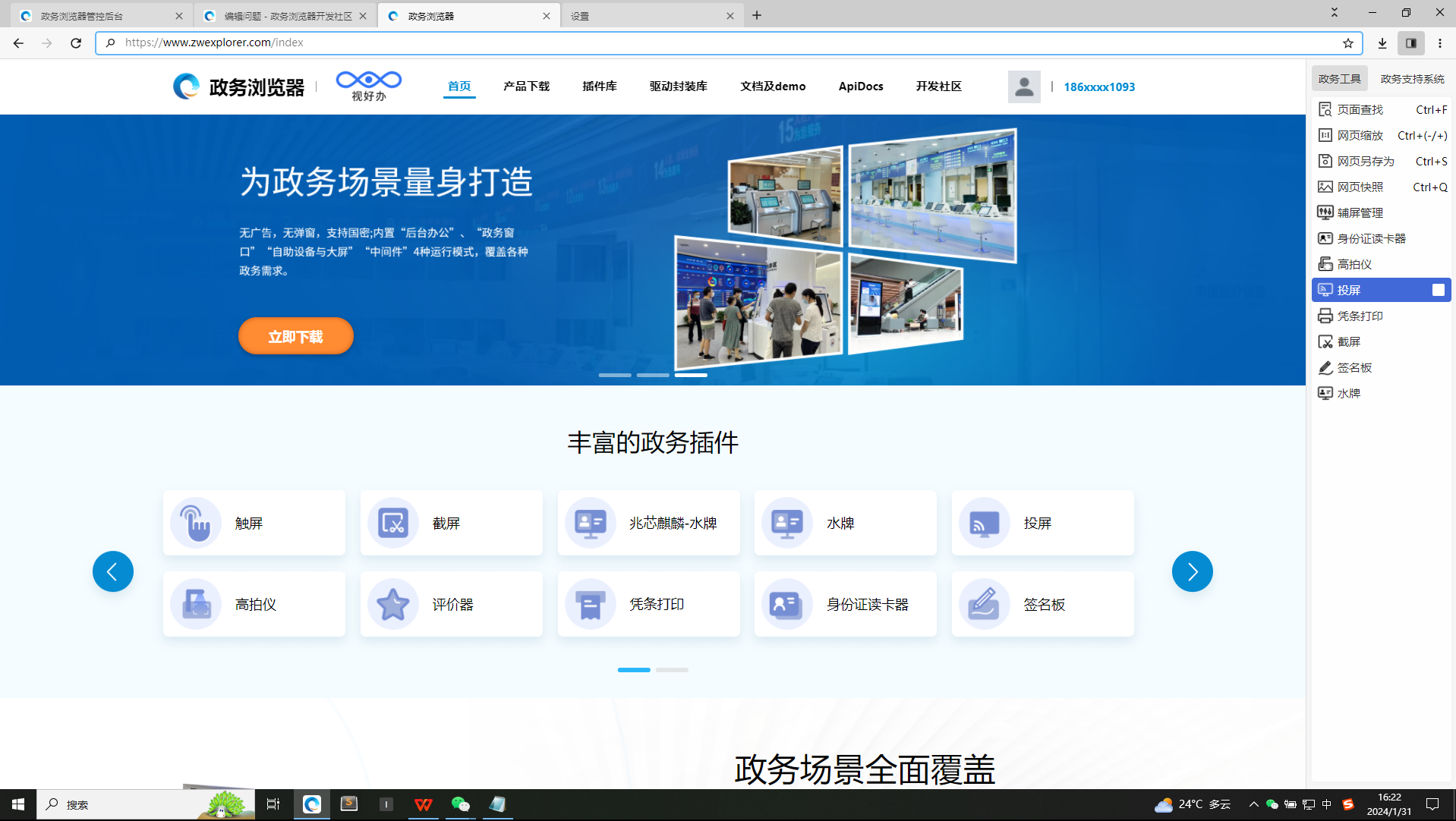Switch to 编辑问题 开发社区 tab
Viewport: 1456px width, 821px height.
285,16
